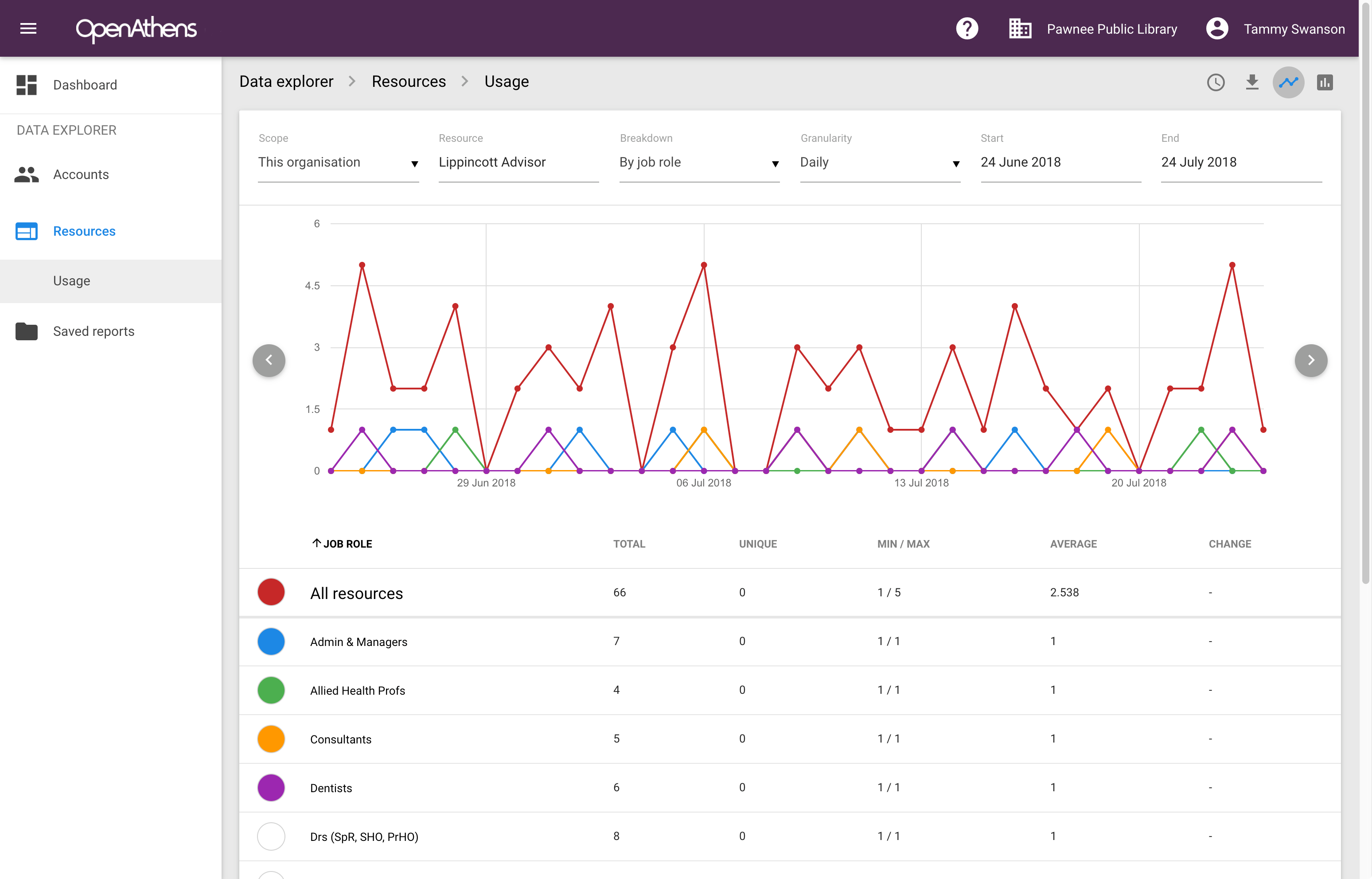
Task: Switch to line chart view
Action: pyautogui.click(x=1288, y=83)
